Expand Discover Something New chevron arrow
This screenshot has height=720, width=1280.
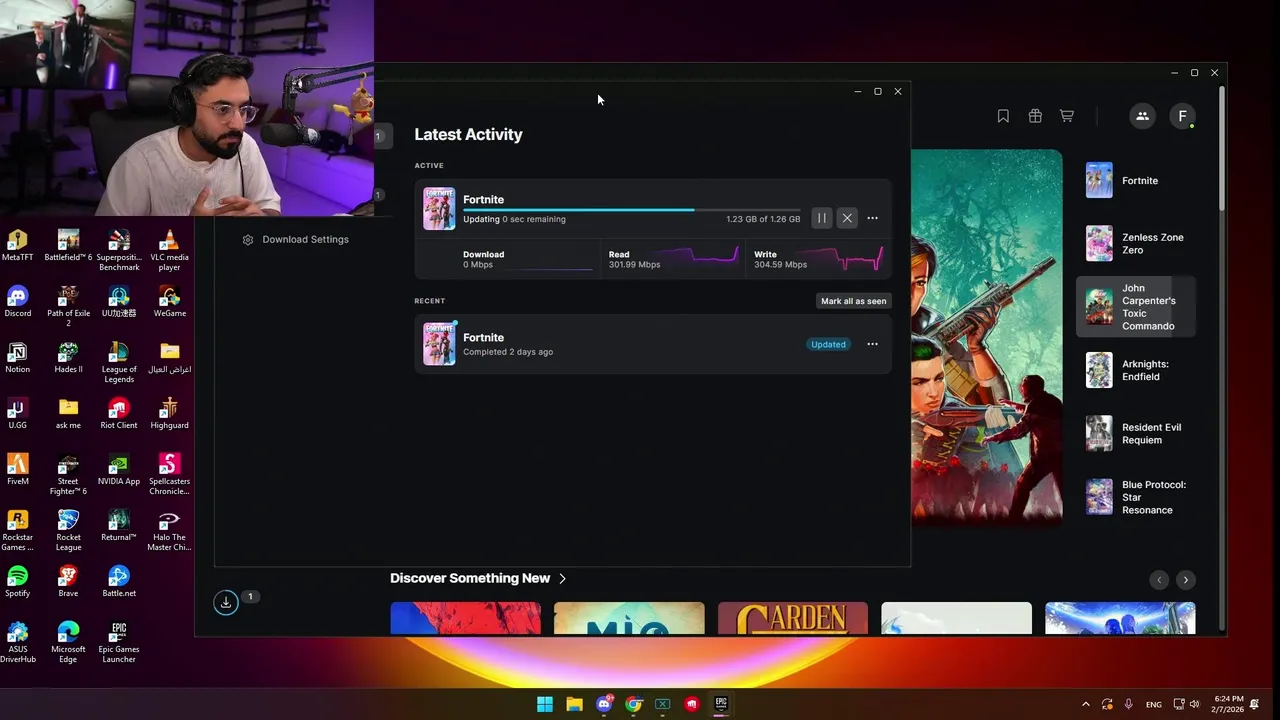[x=562, y=578]
